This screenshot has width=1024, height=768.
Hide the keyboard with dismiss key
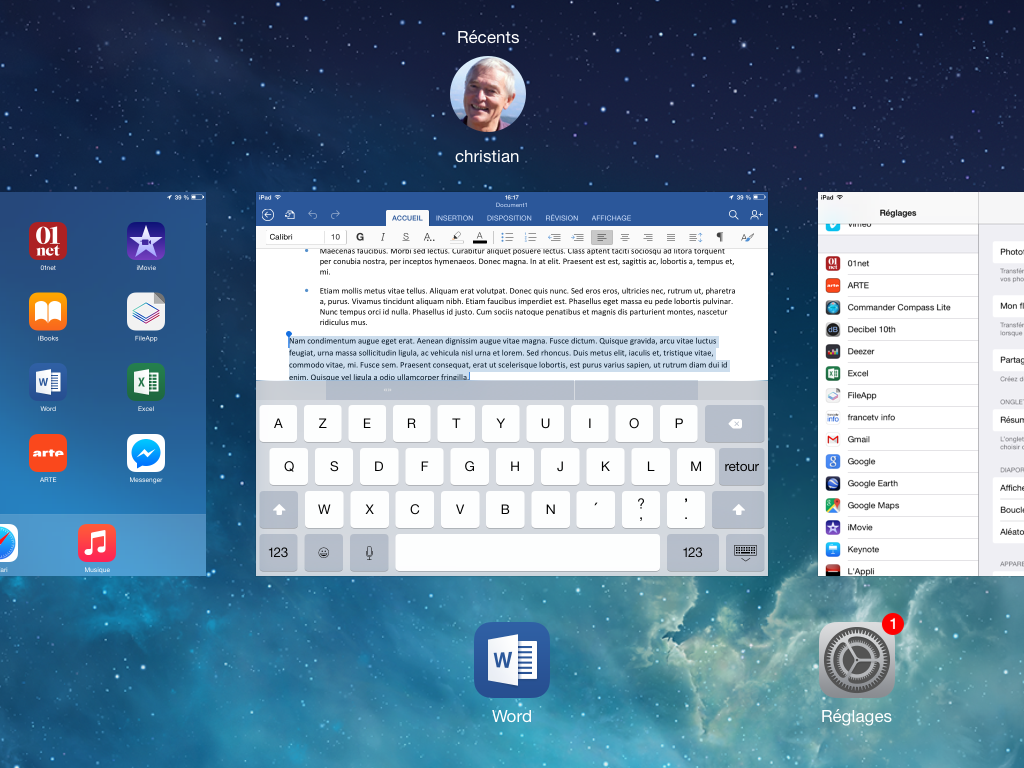point(745,552)
